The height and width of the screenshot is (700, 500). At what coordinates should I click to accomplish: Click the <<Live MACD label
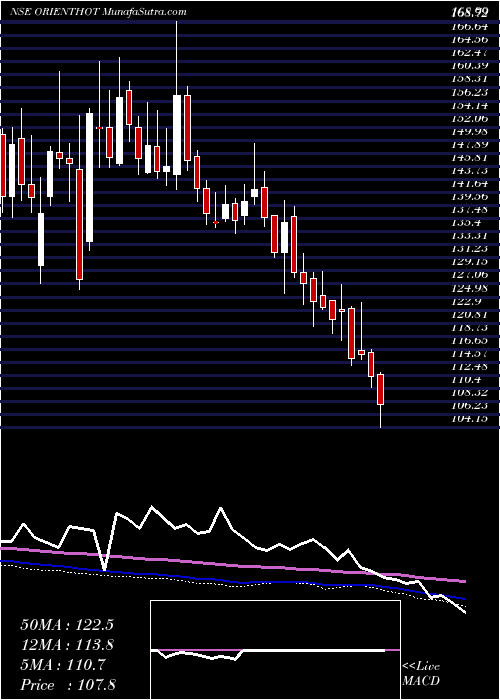(x=421, y=674)
